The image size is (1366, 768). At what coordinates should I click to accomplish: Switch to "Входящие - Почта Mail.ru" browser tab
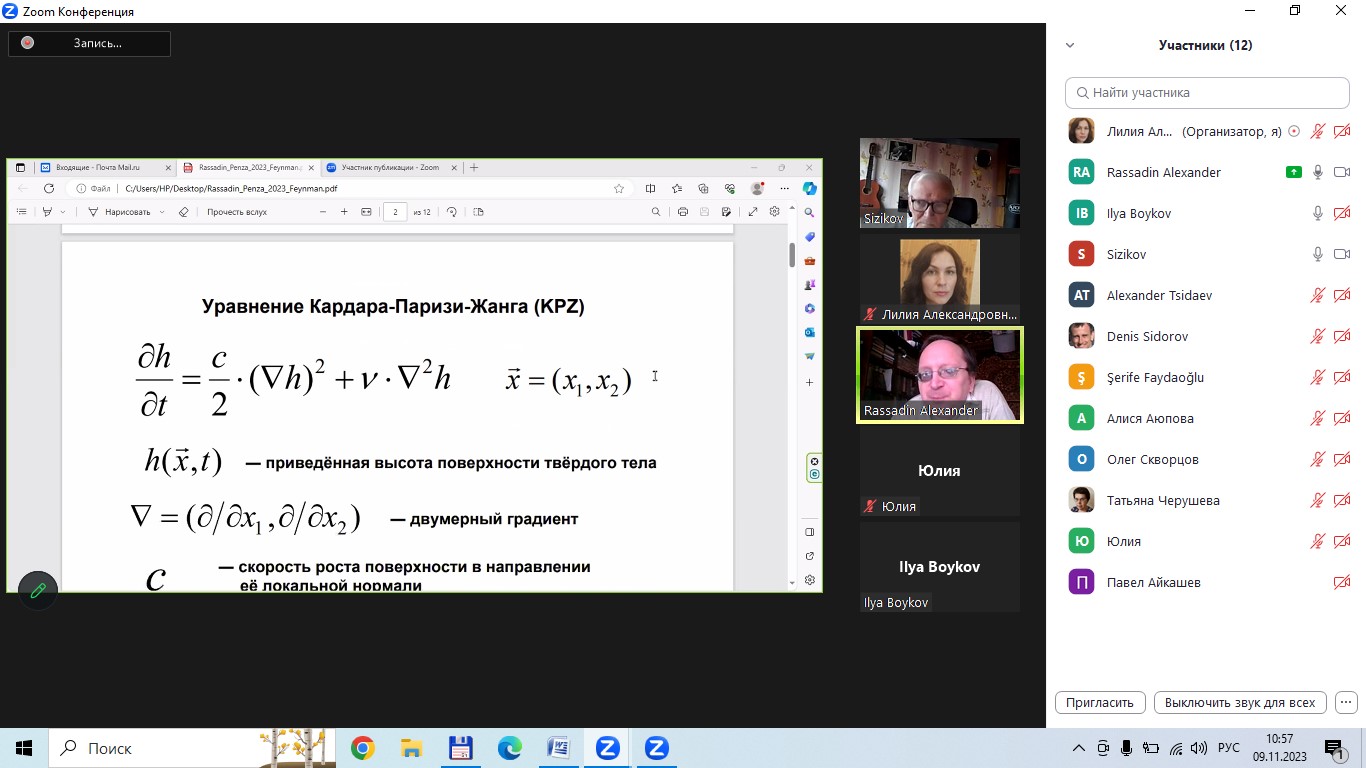98,168
